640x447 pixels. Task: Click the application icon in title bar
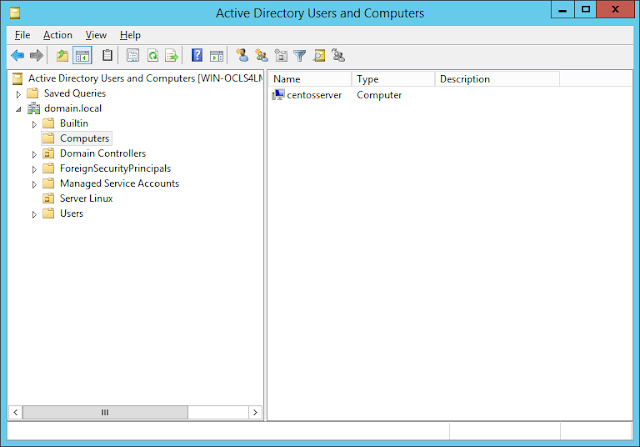[x=15, y=13]
